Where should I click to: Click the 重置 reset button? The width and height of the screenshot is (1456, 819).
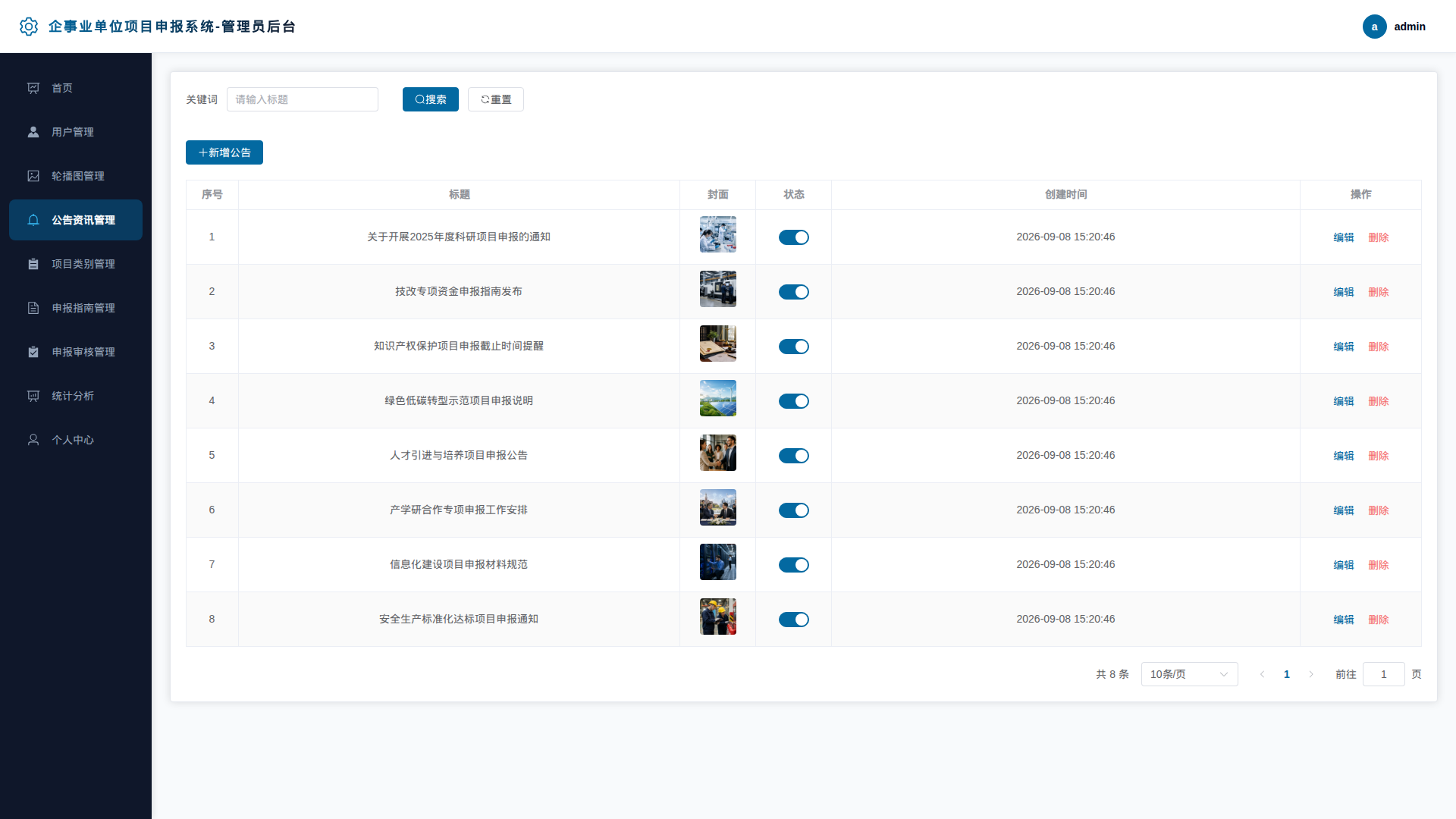(x=496, y=99)
